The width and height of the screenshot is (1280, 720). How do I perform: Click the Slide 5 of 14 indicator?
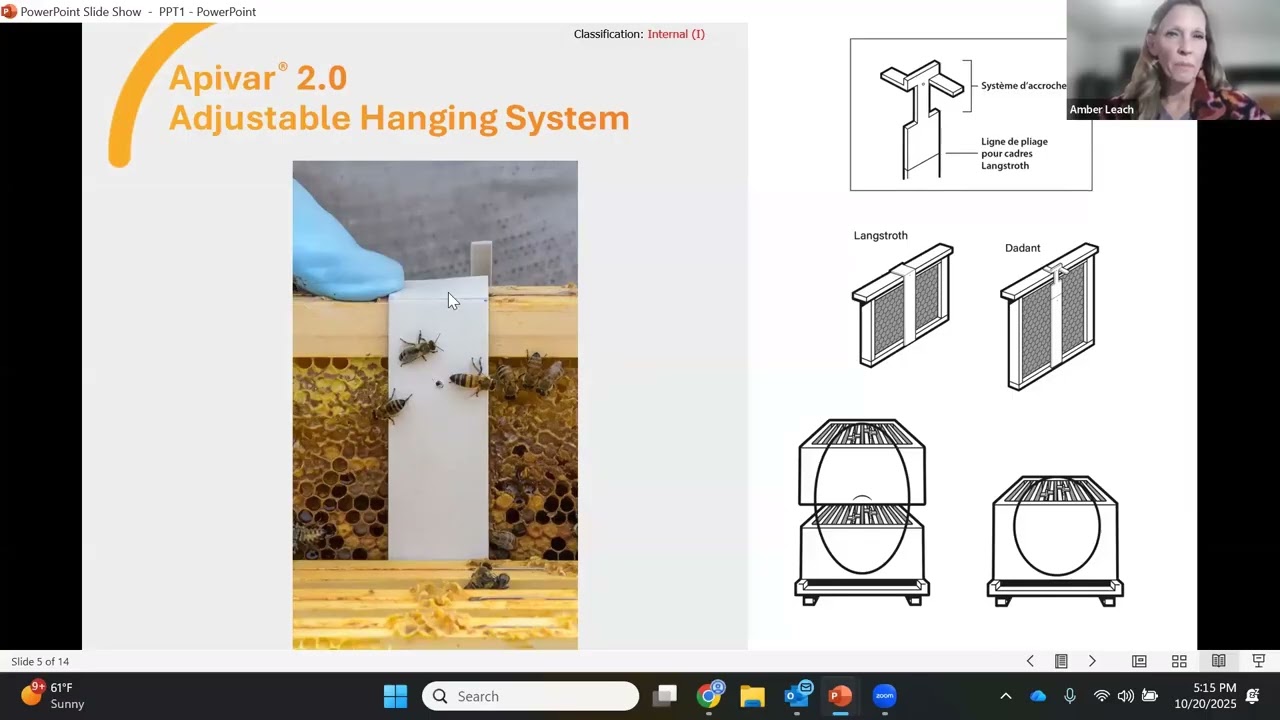pyautogui.click(x=40, y=661)
